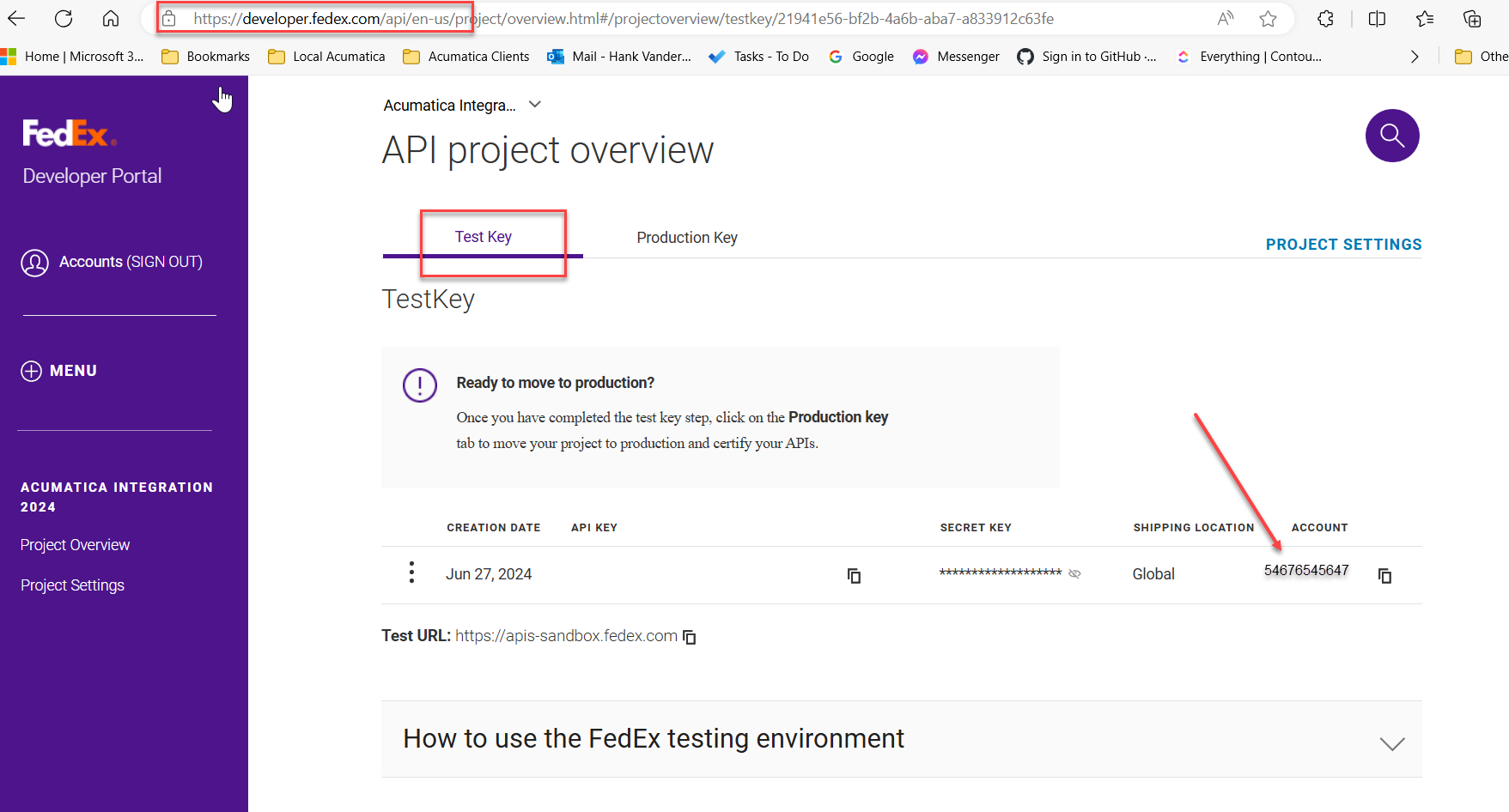
Task: Click the masked secret key asterisks
Action: click(x=1001, y=573)
